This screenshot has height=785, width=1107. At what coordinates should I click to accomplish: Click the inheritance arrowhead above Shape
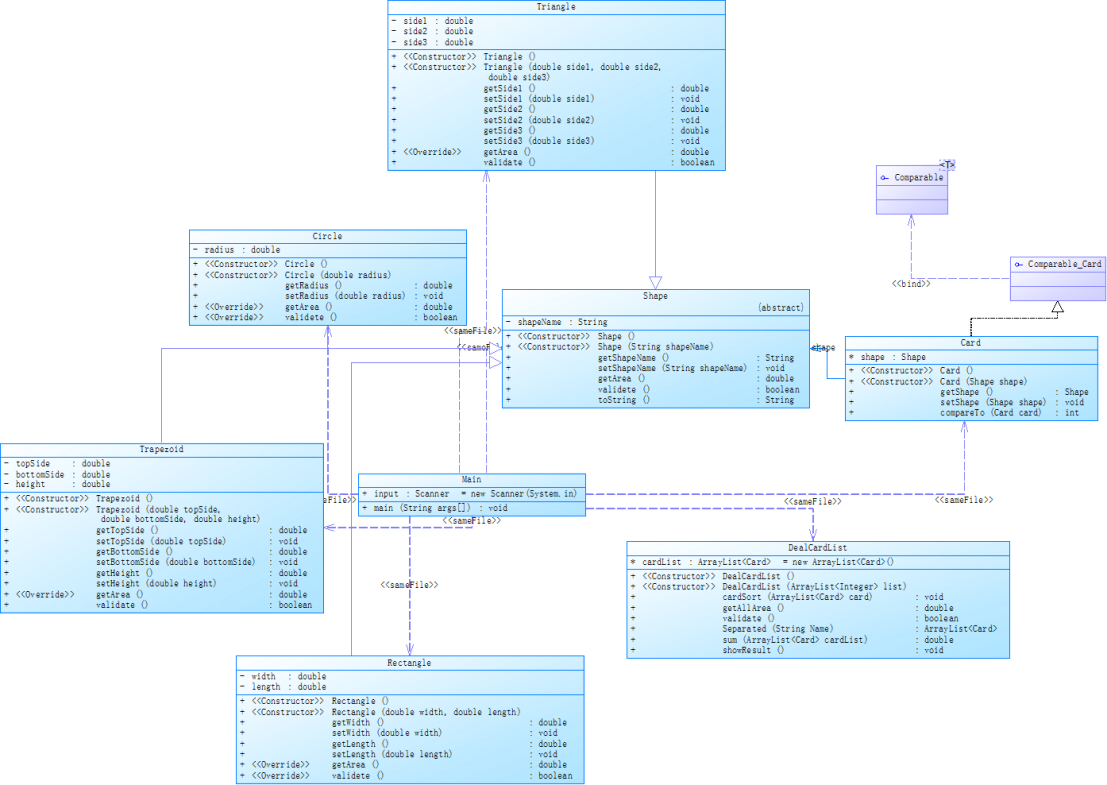[655, 282]
